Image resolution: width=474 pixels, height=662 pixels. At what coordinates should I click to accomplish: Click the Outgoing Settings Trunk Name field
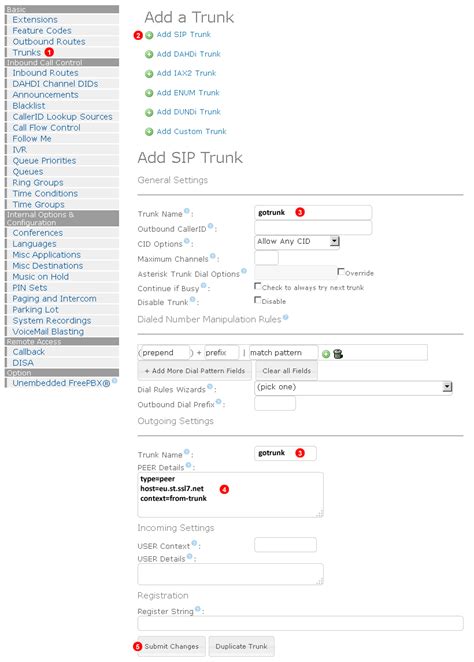pos(285,453)
